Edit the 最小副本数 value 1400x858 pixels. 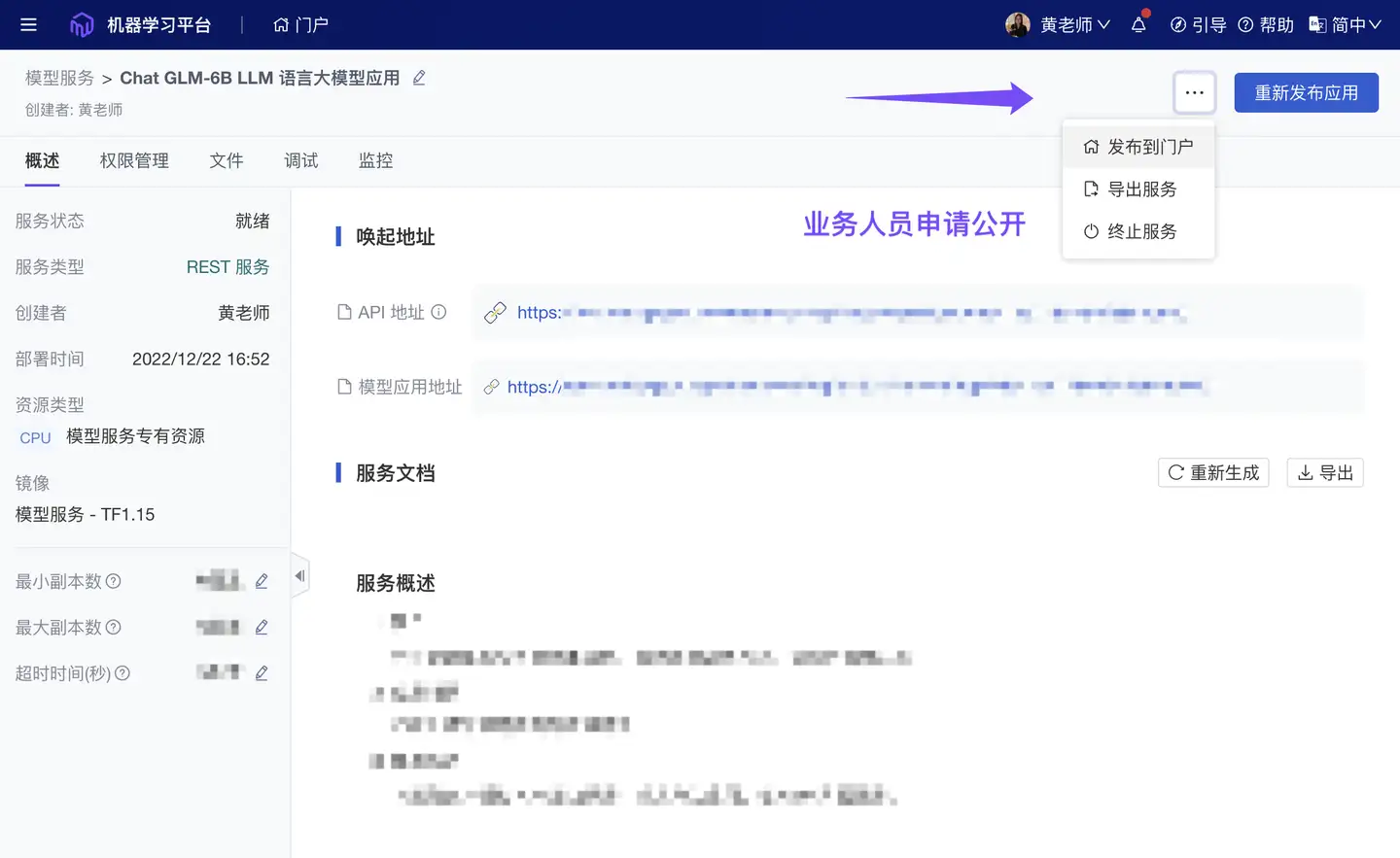coord(262,581)
